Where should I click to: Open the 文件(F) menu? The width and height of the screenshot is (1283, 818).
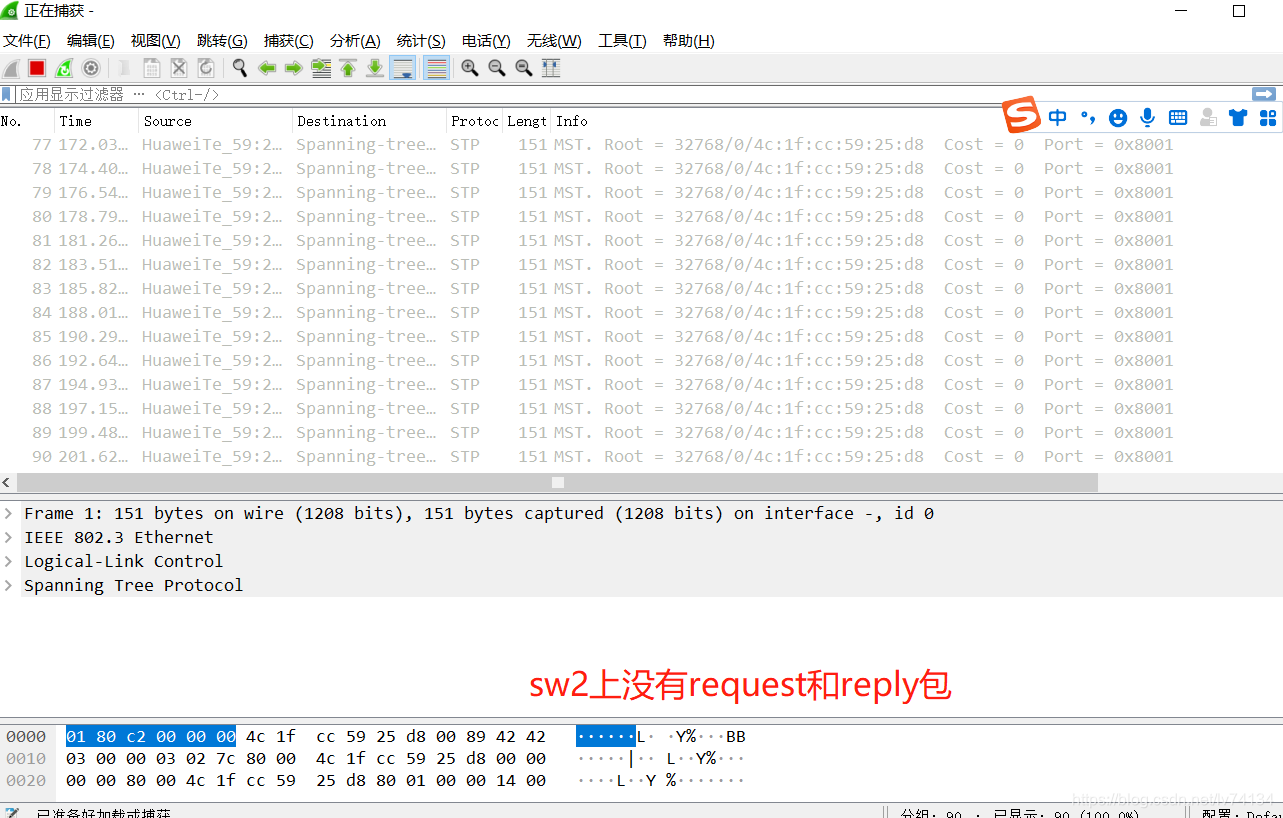coord(27,41)
